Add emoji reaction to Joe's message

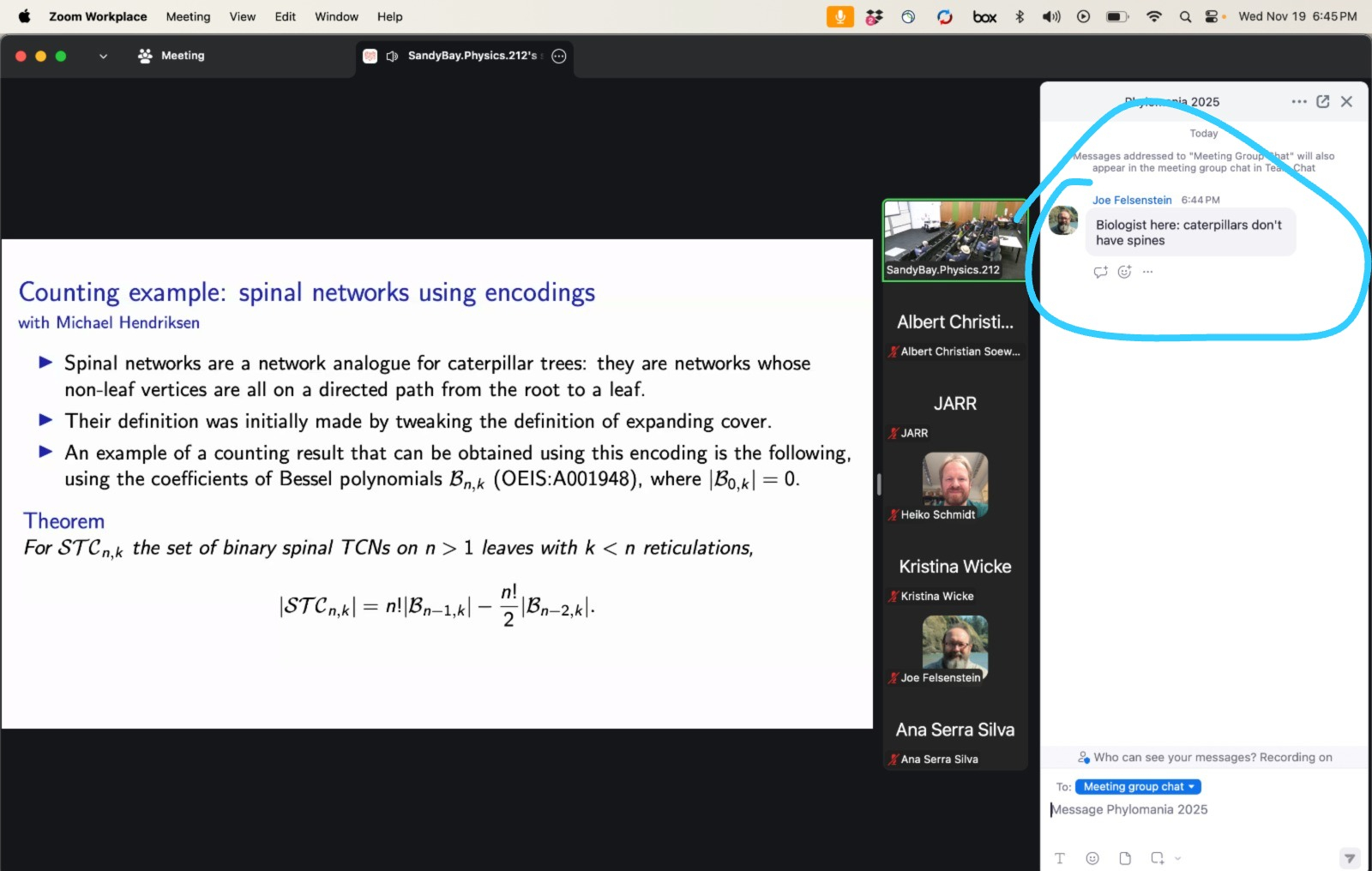pyautogui.click(x=1124, y=272)
